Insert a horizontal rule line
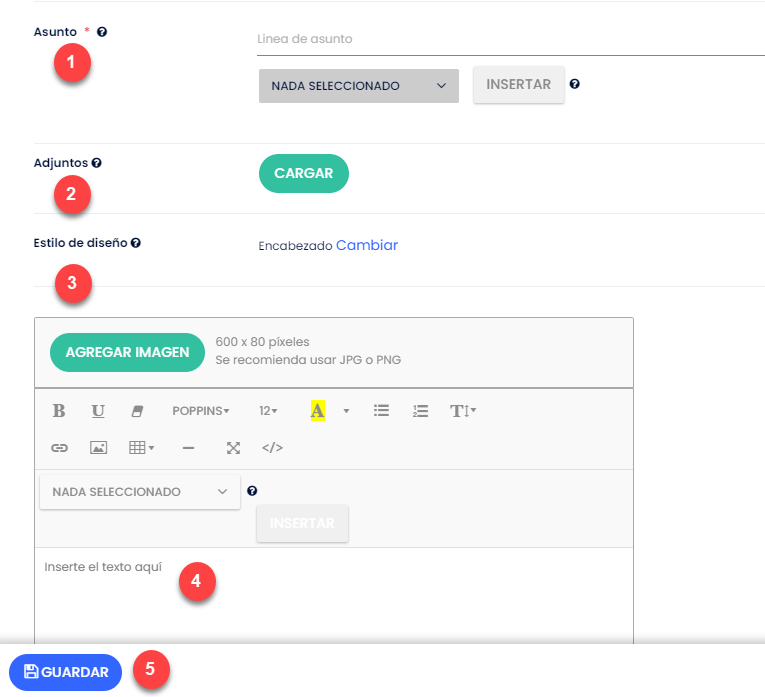765x697 pixels. [188, 448]
